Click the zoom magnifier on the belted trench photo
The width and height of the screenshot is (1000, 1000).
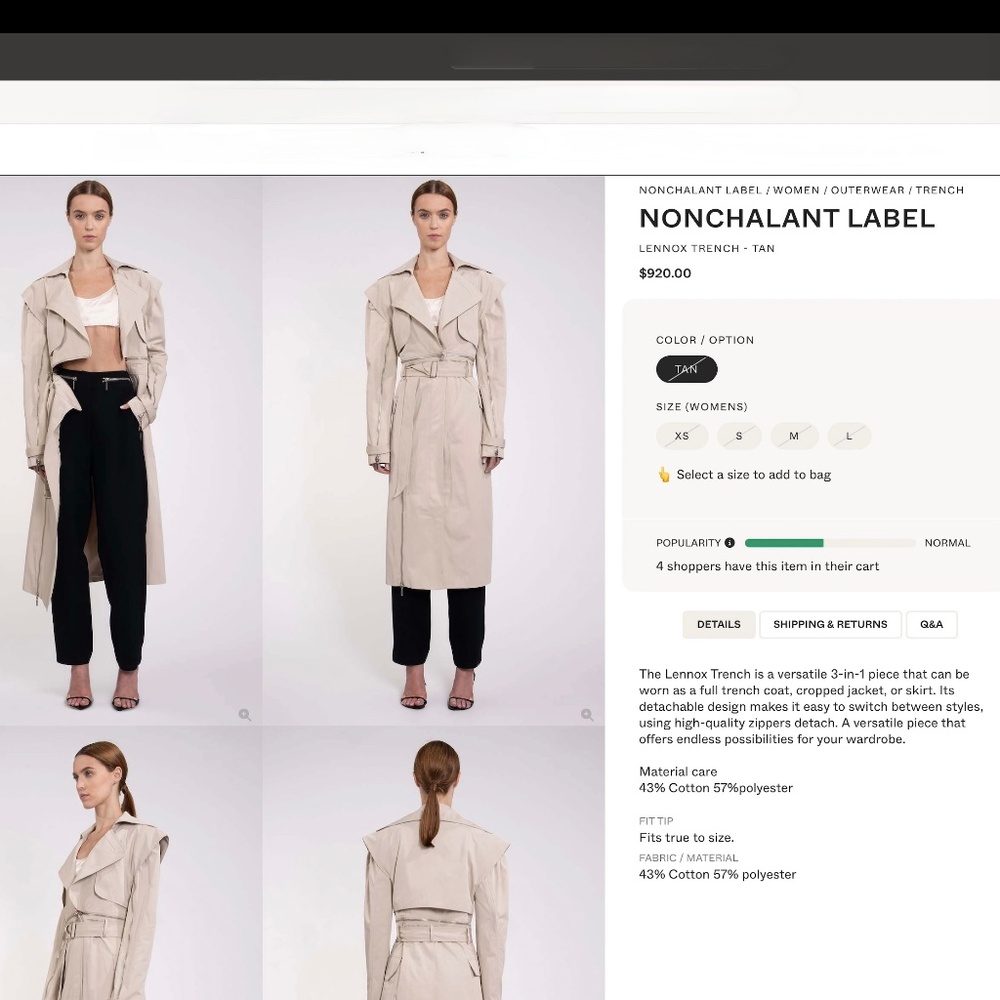(x=587, y=715)
